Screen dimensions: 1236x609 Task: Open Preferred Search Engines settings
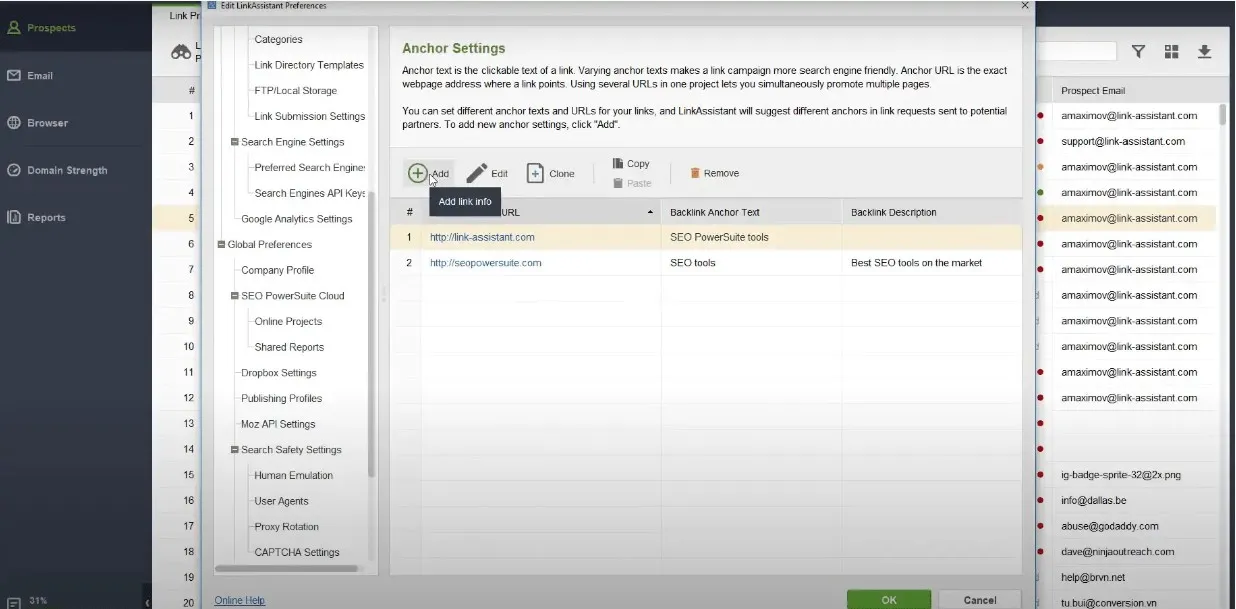[310, 168]
